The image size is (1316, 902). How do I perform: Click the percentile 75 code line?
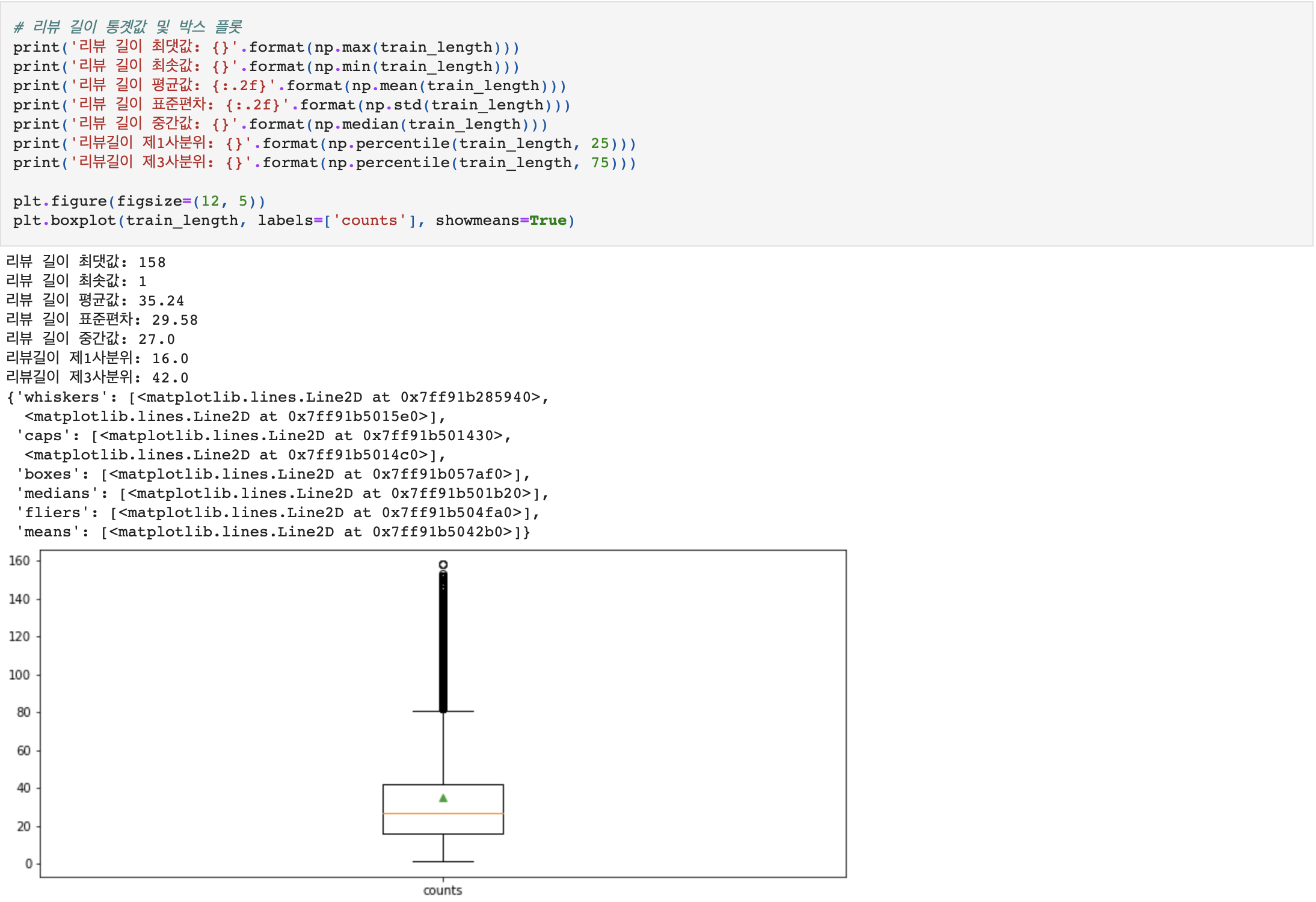click(x=324, y=163)
